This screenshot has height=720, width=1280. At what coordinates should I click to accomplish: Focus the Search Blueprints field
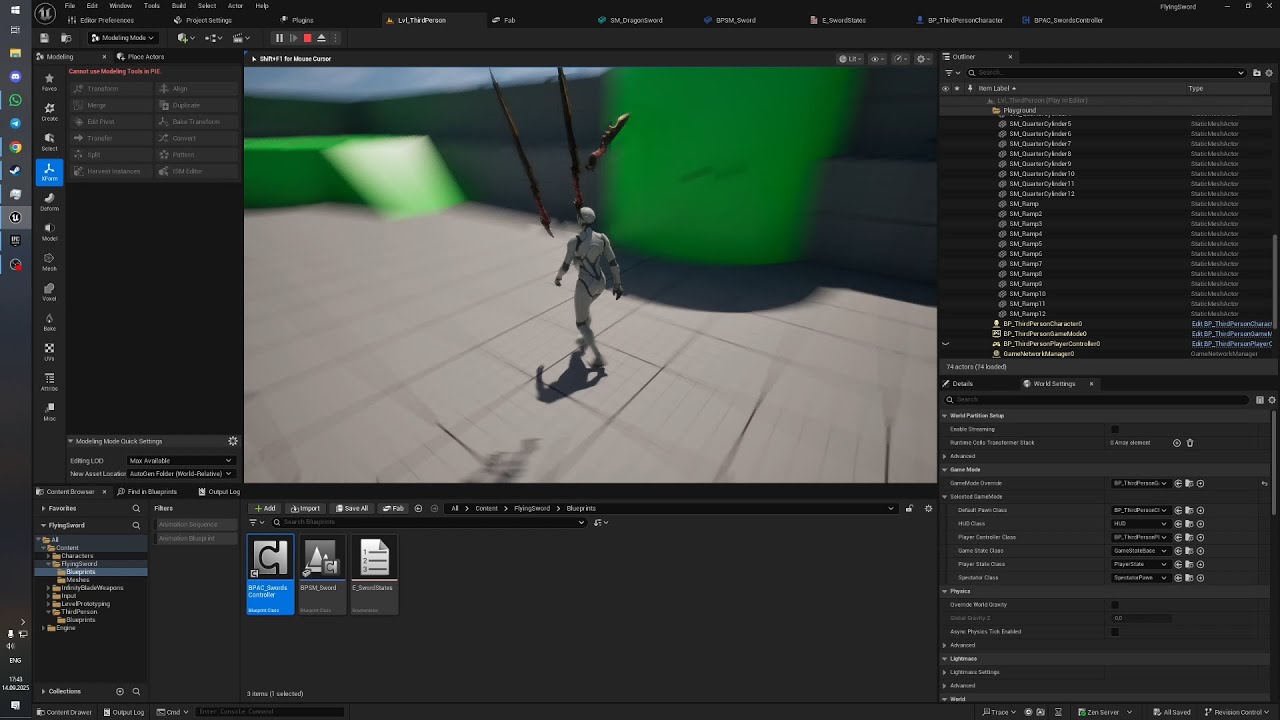(428, 522)
